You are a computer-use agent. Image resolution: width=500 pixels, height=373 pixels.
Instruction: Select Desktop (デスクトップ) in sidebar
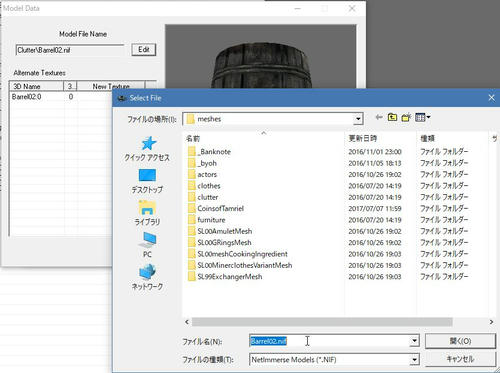[x=147, y=181]
